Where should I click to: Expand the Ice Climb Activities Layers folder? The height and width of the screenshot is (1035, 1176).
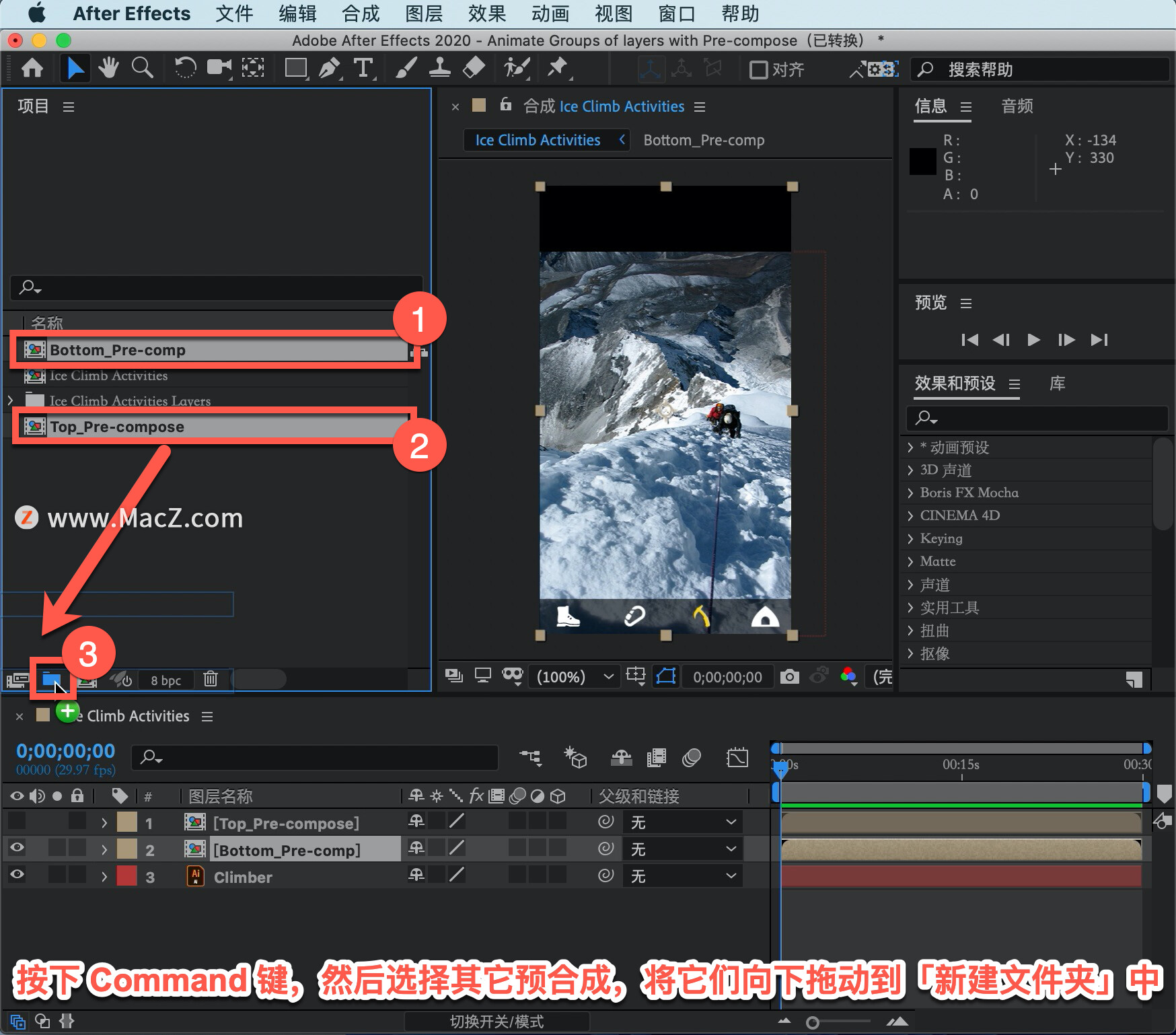pos(10,400)
